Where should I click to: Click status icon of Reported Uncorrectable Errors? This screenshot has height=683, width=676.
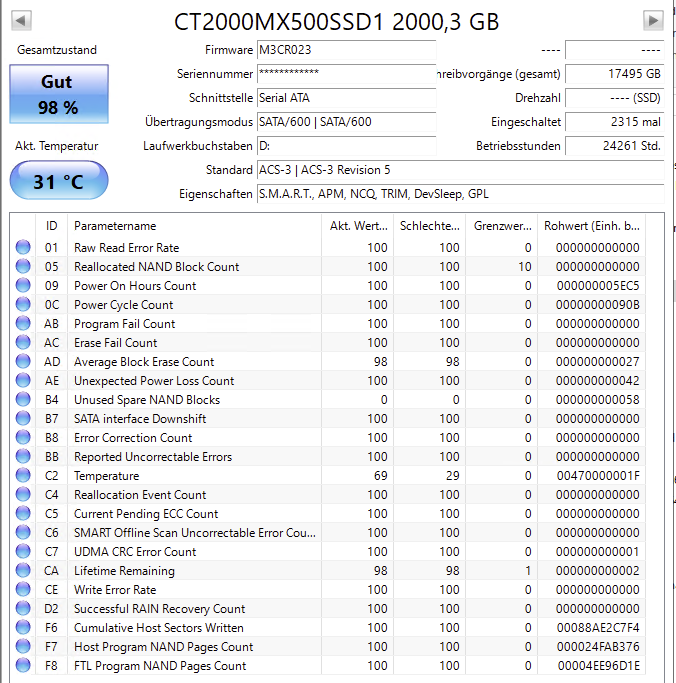coord(23,456)
